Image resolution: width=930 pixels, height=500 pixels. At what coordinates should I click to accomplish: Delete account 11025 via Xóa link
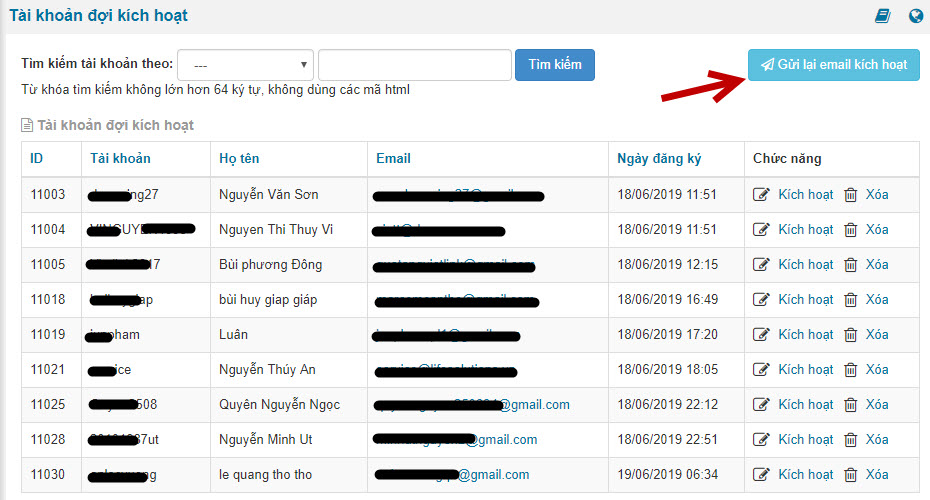coord(877,405)
